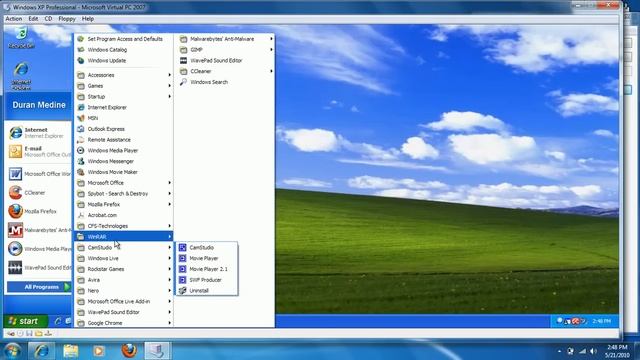The width and height of the screenshot is (640, 360).
Task: Launch Internet Explorer from All Programs list
Action: [124, 107]
